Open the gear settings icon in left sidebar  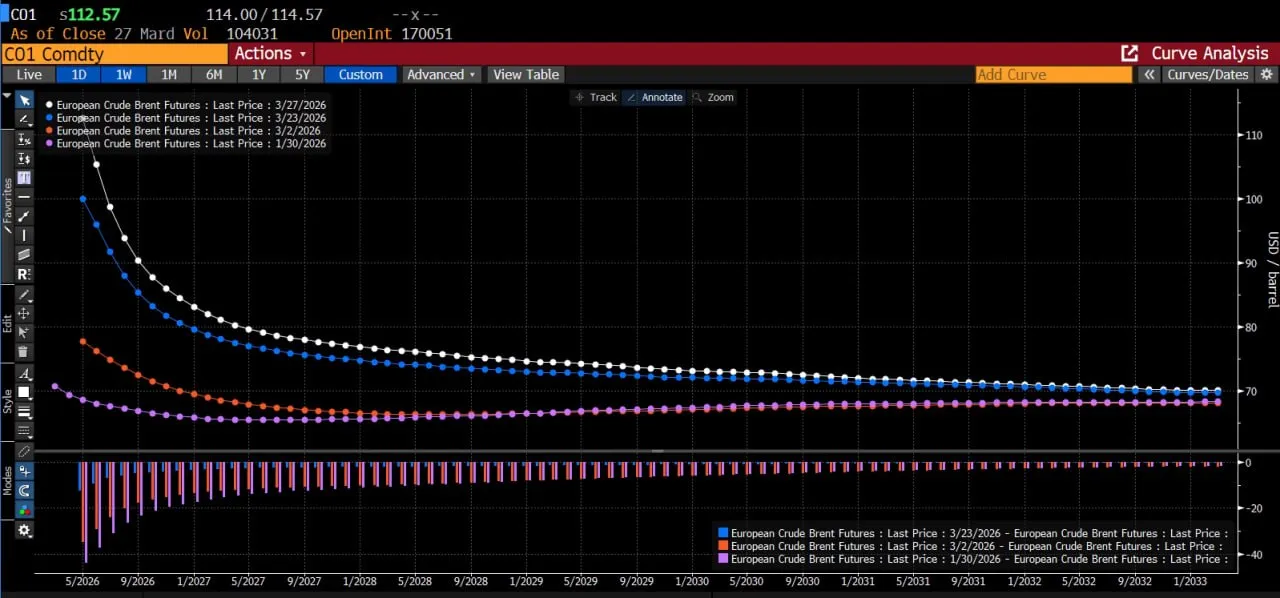point(24,530)
